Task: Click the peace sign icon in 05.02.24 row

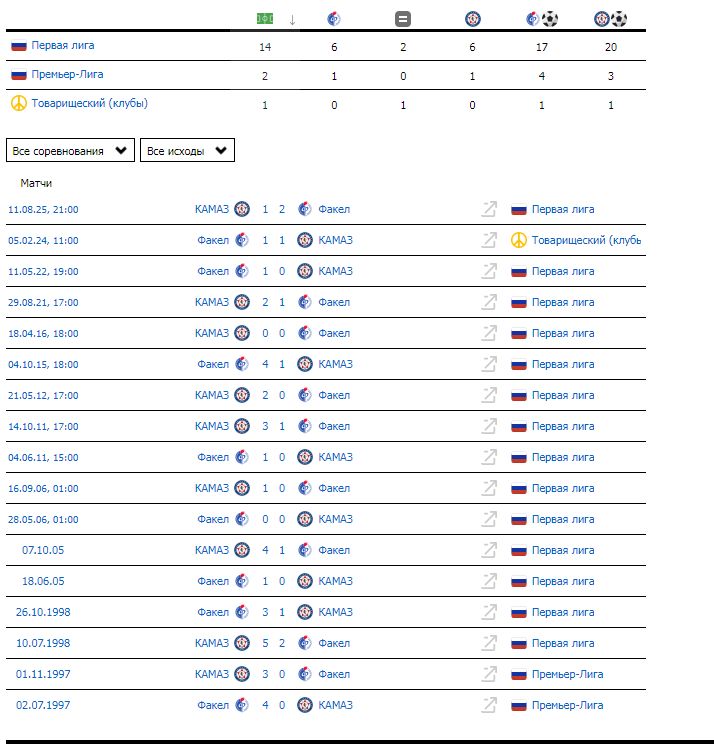Action: [519, 240]
